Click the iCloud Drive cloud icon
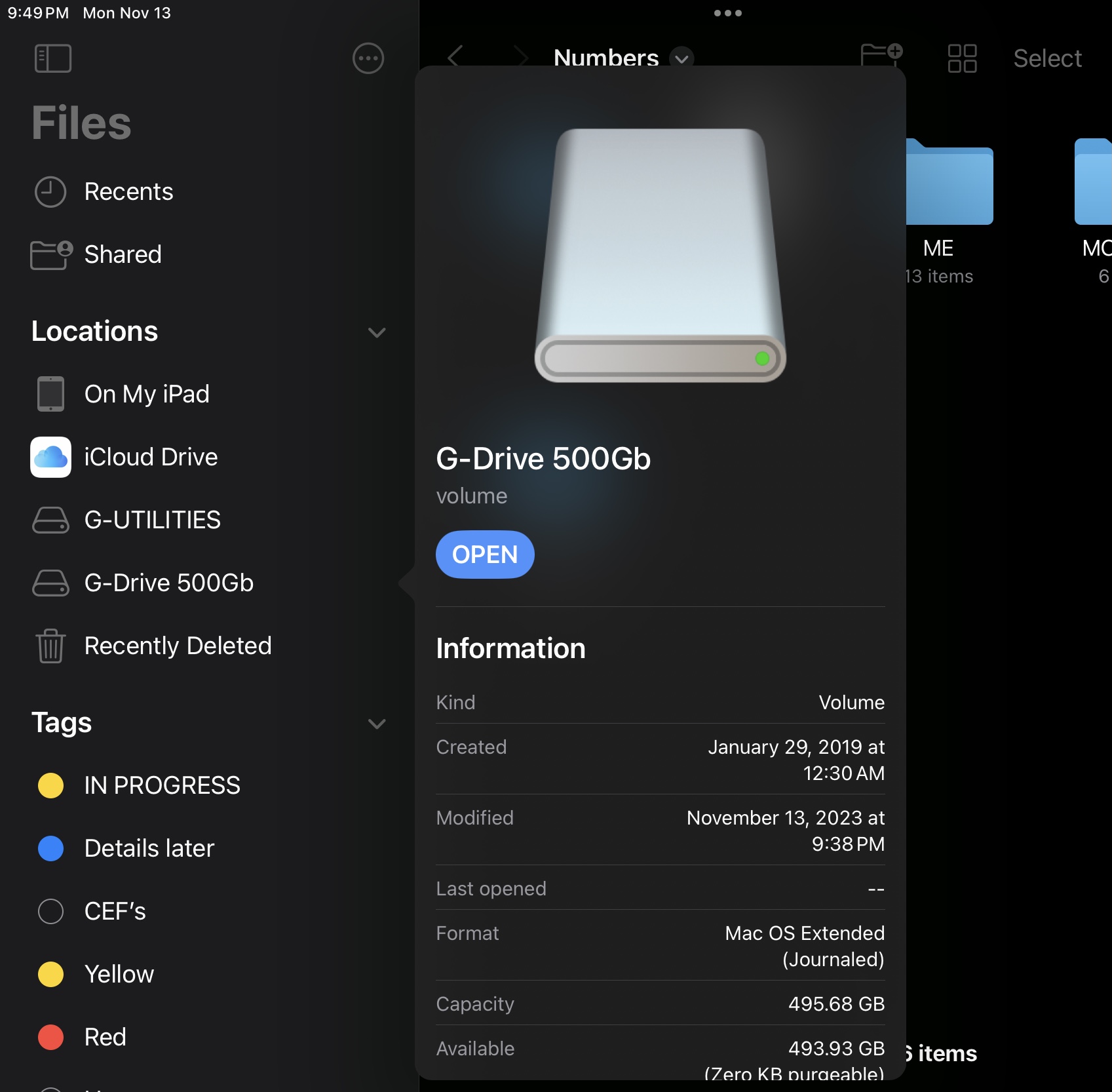Image resolution: width=1112 pixels, height=1092 pixels. pos(50,457)
